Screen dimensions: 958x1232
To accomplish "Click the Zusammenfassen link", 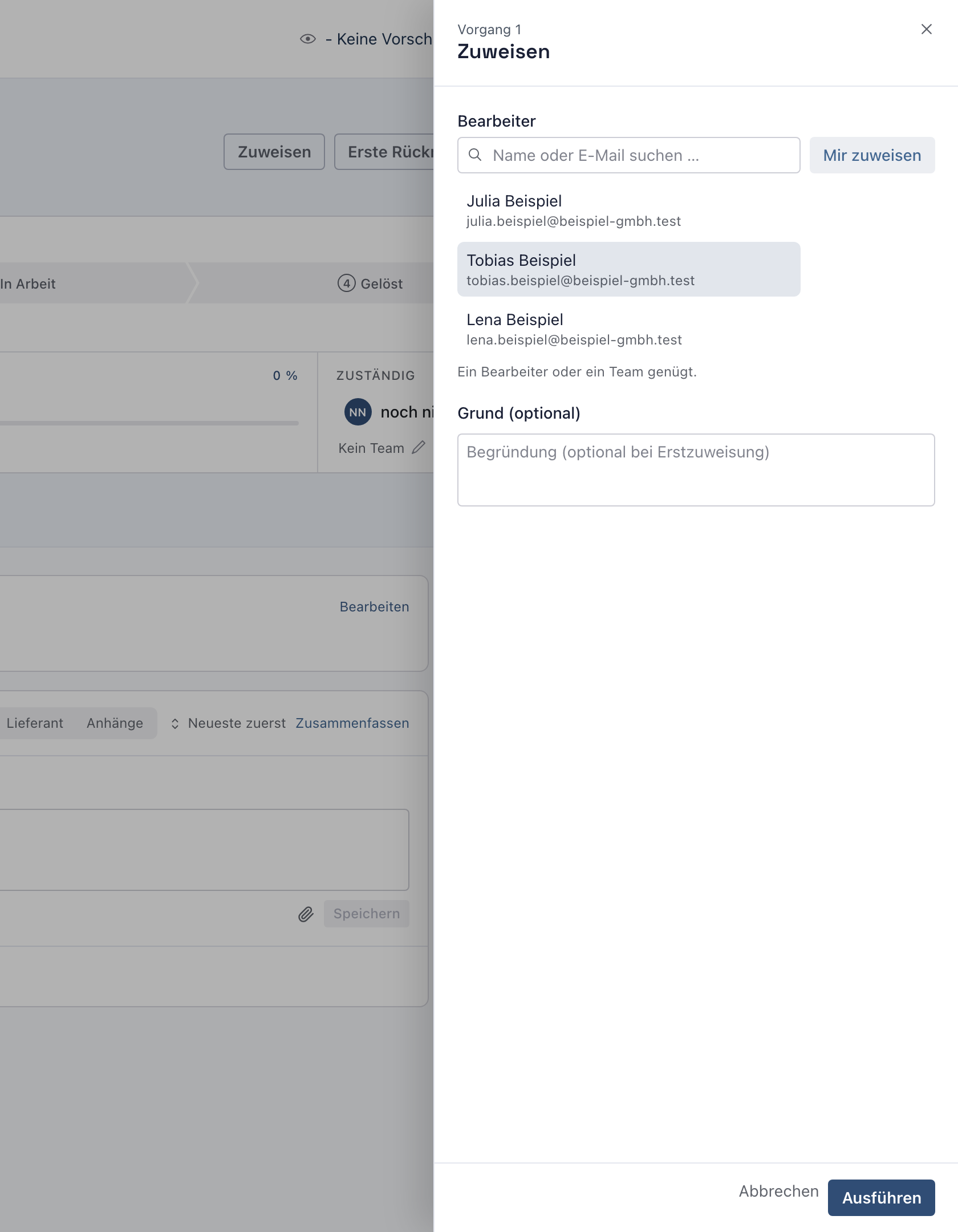I will click(352, 723).
